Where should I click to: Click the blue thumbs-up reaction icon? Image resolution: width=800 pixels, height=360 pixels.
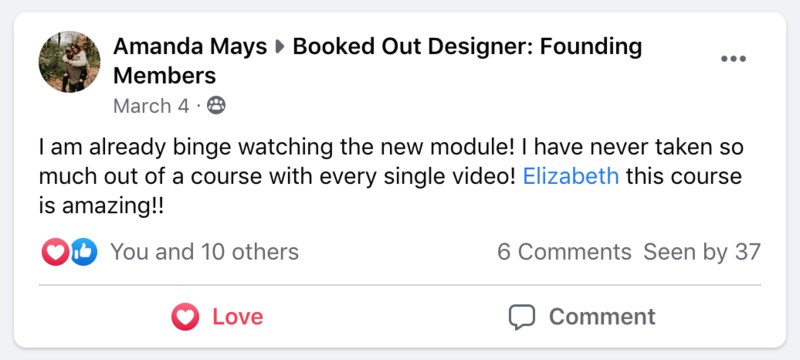pos(84,252)
